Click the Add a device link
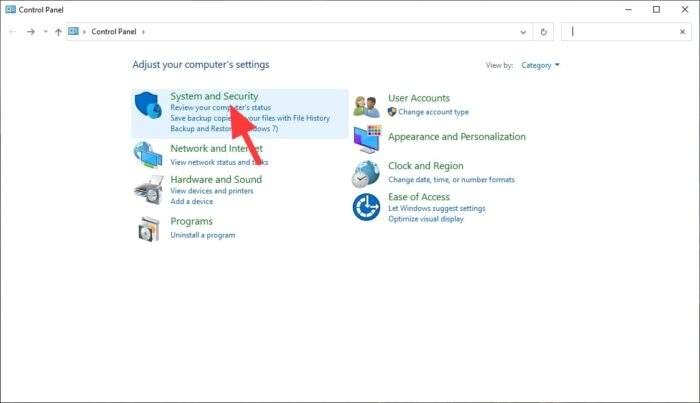The height and width of the screenshot is (403, 700). click(192, 201)
